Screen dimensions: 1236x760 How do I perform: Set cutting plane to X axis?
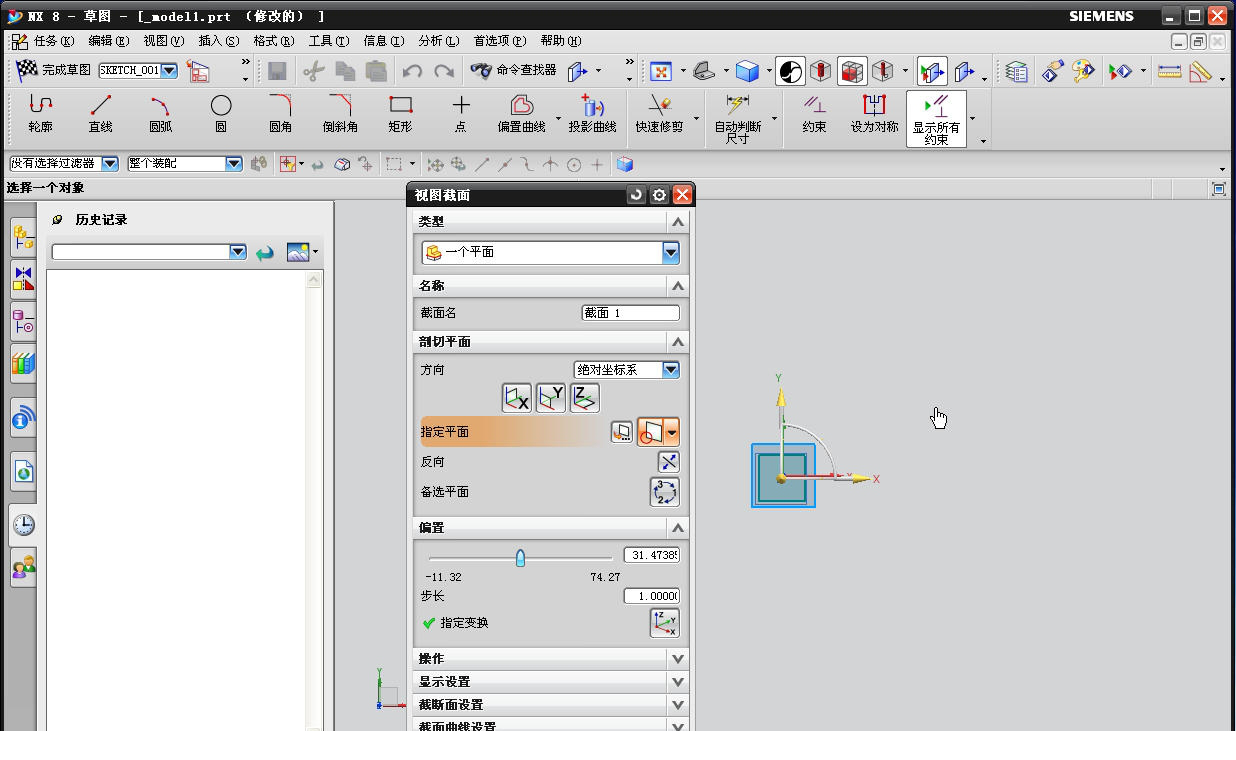pos(516,398)
